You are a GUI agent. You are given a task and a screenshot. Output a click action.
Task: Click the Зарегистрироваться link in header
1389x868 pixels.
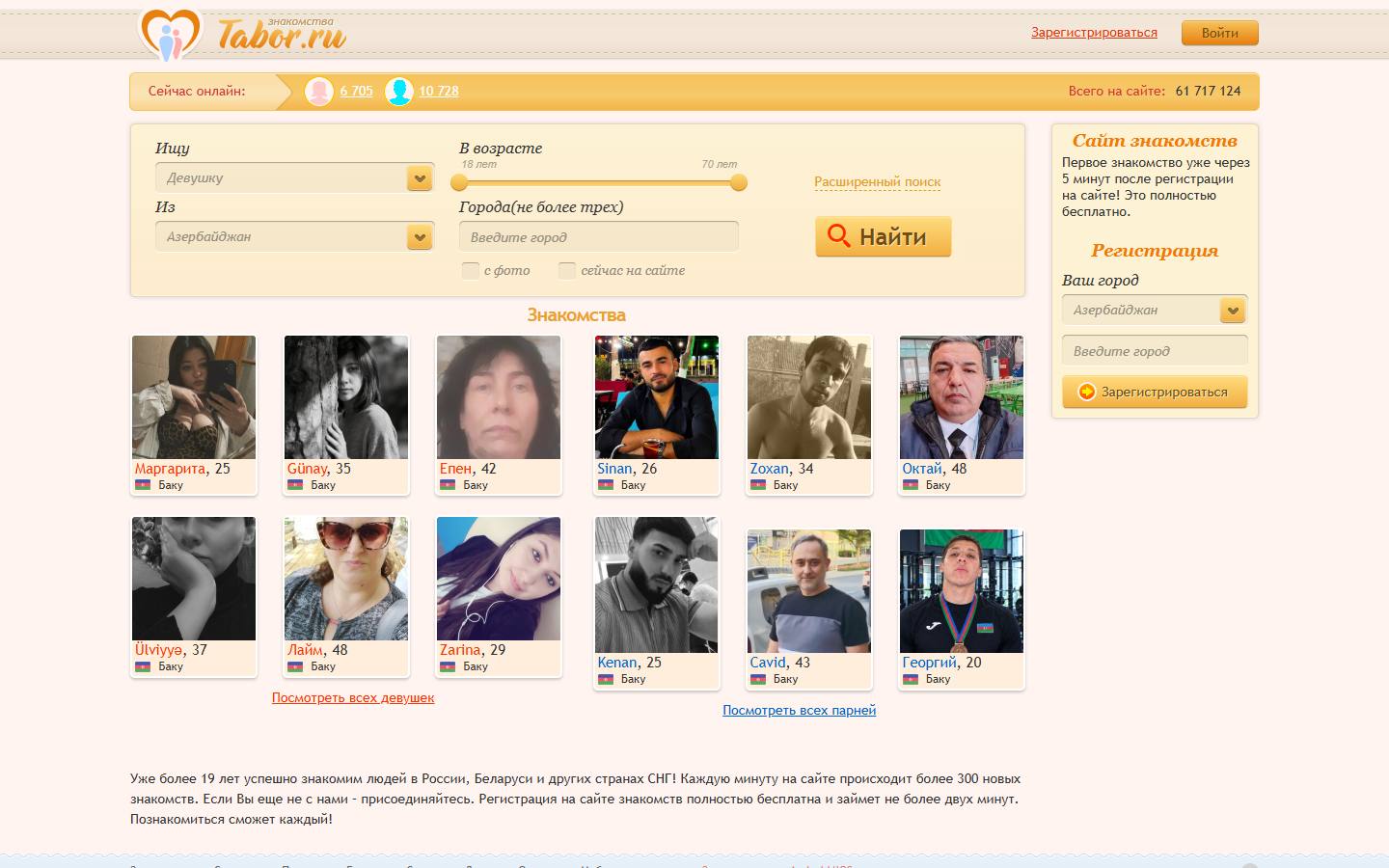tap(1094, 33)
